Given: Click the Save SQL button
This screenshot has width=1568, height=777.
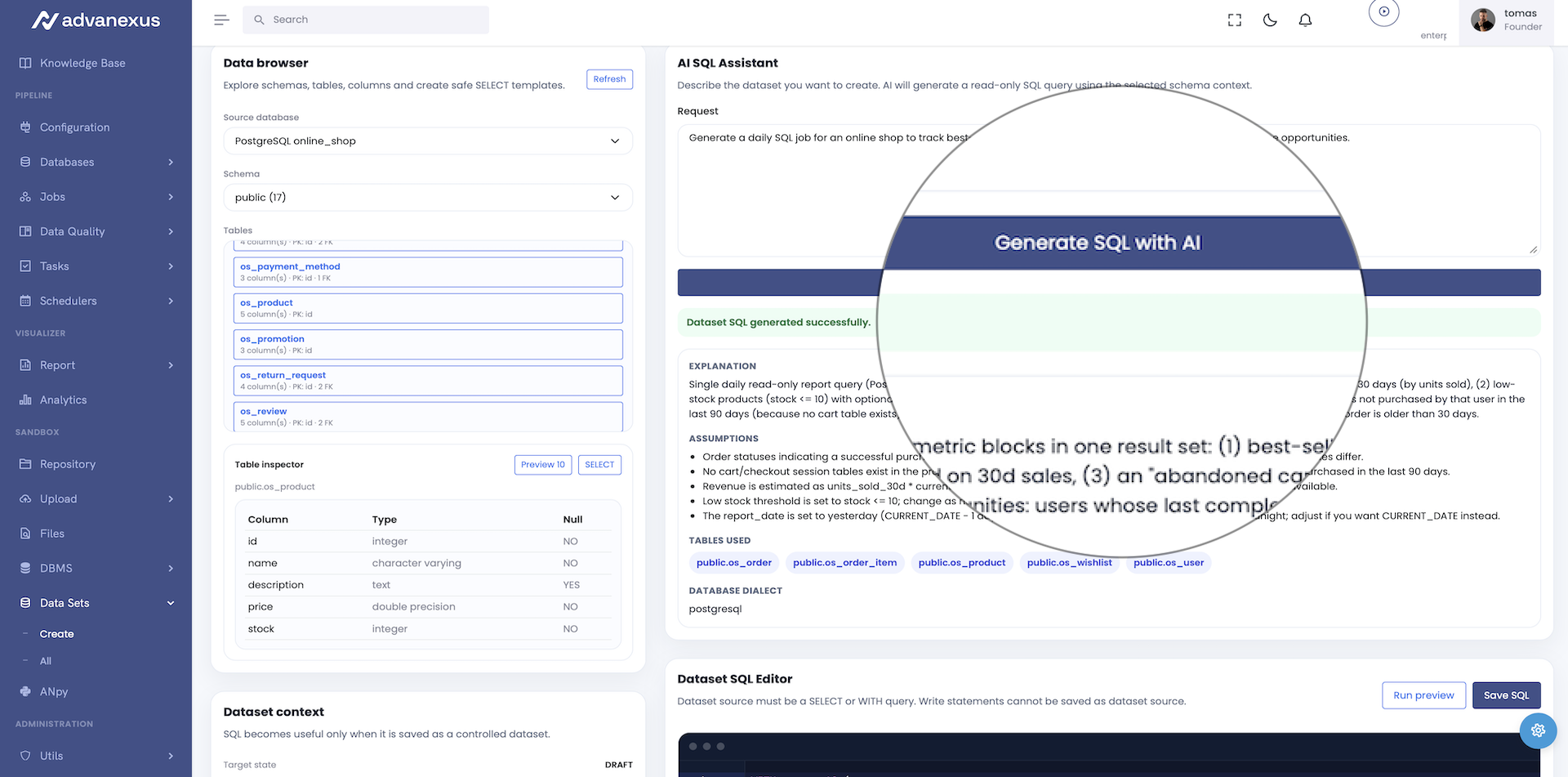Looking at the screenshot, I should (x=1506, y=695).
